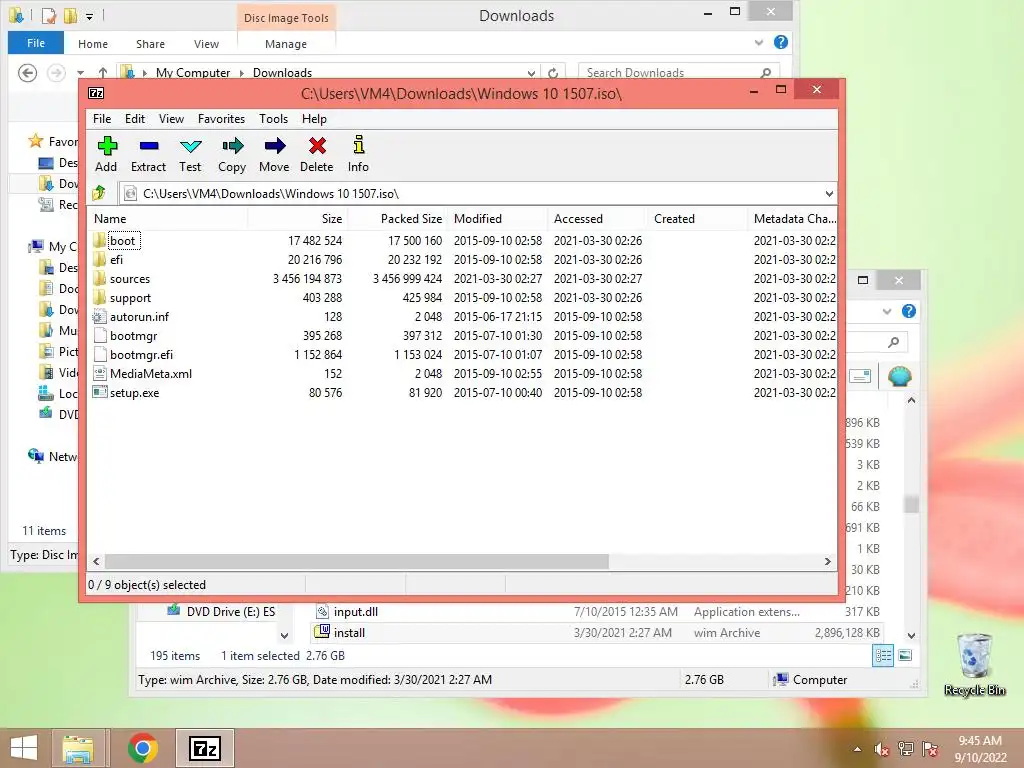
Task: Click the Move toolbar icon
Action: point(274,146)
